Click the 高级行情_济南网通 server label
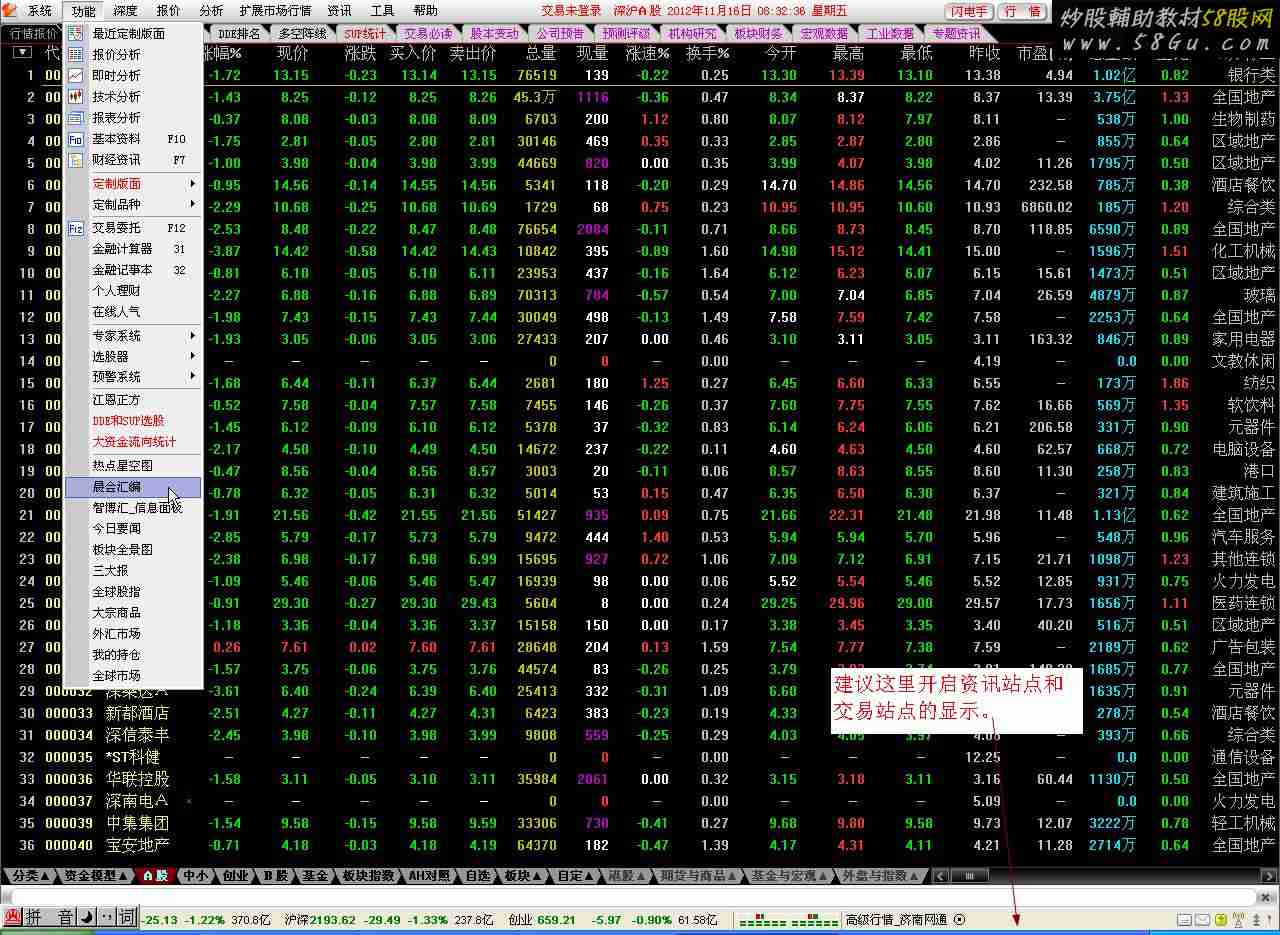This screenshot has width=1280, height=935. click(897, 919)
